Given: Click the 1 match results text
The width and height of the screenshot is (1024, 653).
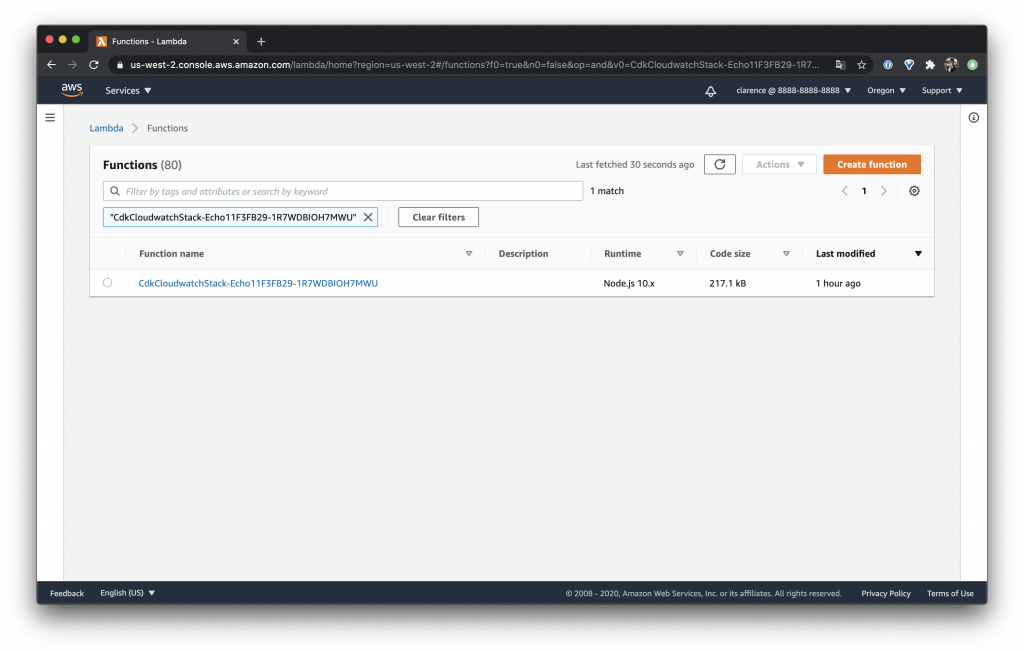Looking at the screenshot, I should pos(607,191).
